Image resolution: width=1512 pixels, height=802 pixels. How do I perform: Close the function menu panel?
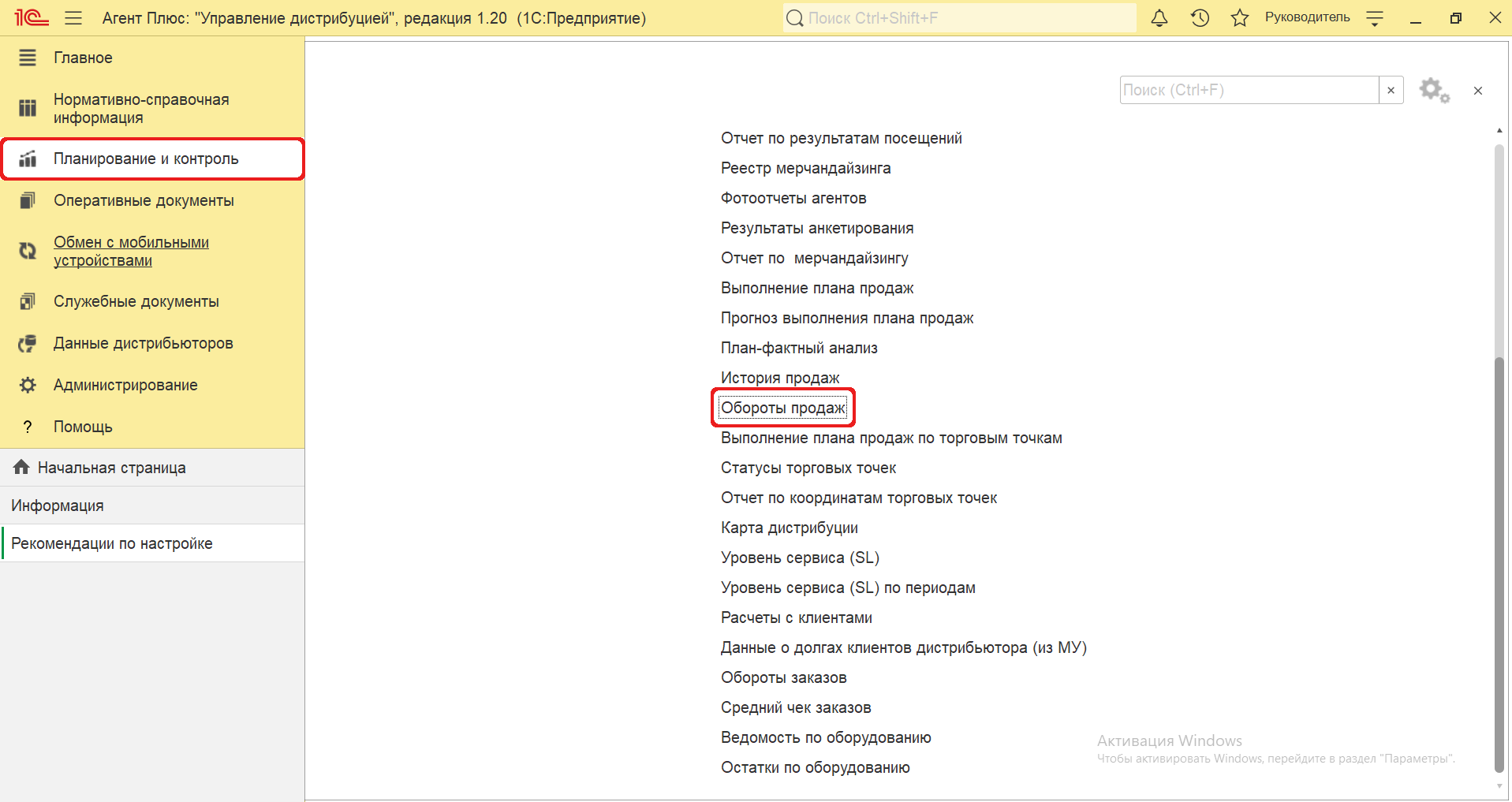pyautogui.click(x=1478, y=91)
